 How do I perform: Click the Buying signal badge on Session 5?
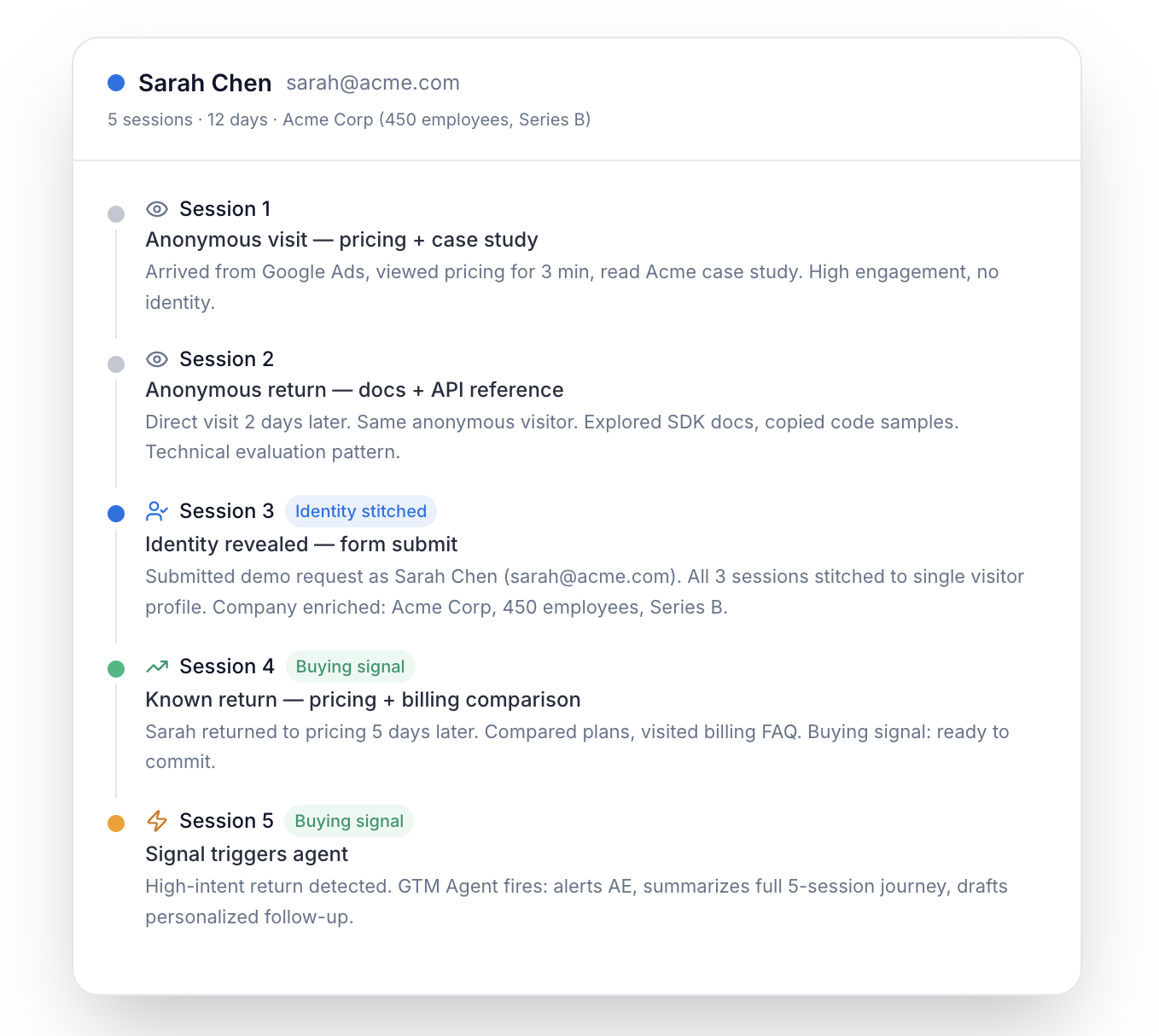pos(349,821)
